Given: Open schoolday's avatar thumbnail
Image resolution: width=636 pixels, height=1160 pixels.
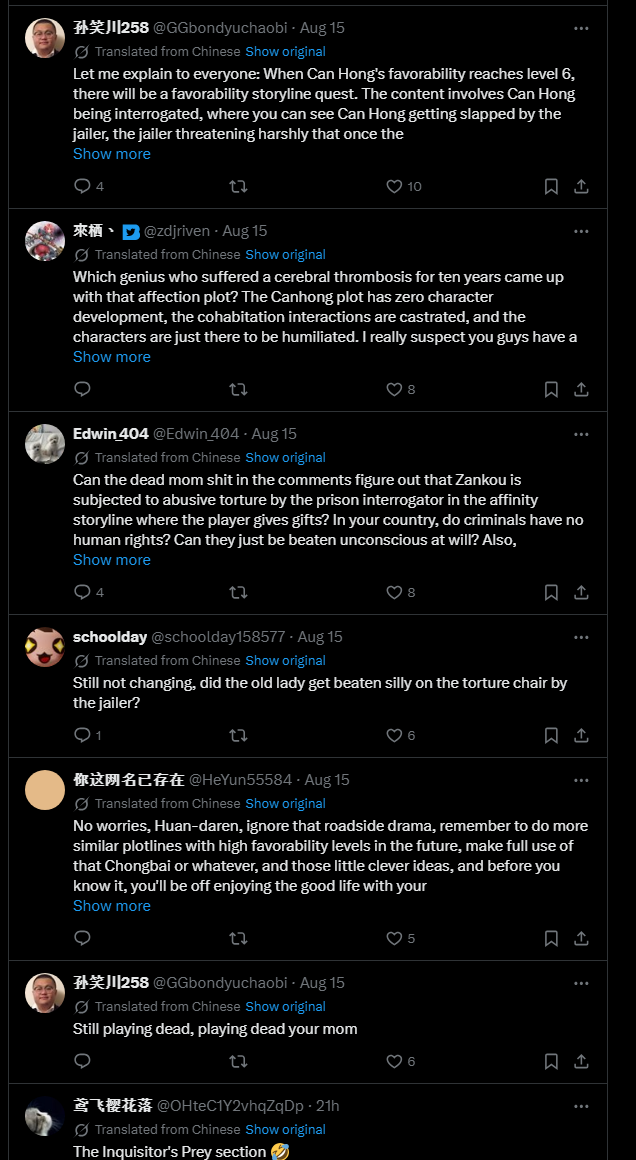Looking at the screenshot, I should pos(45,647).
